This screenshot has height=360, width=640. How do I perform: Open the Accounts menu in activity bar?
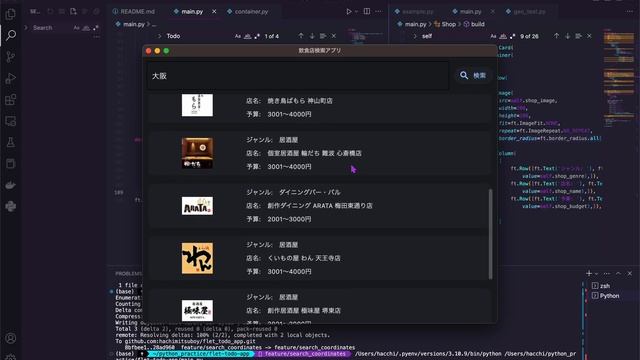(11, 338)
